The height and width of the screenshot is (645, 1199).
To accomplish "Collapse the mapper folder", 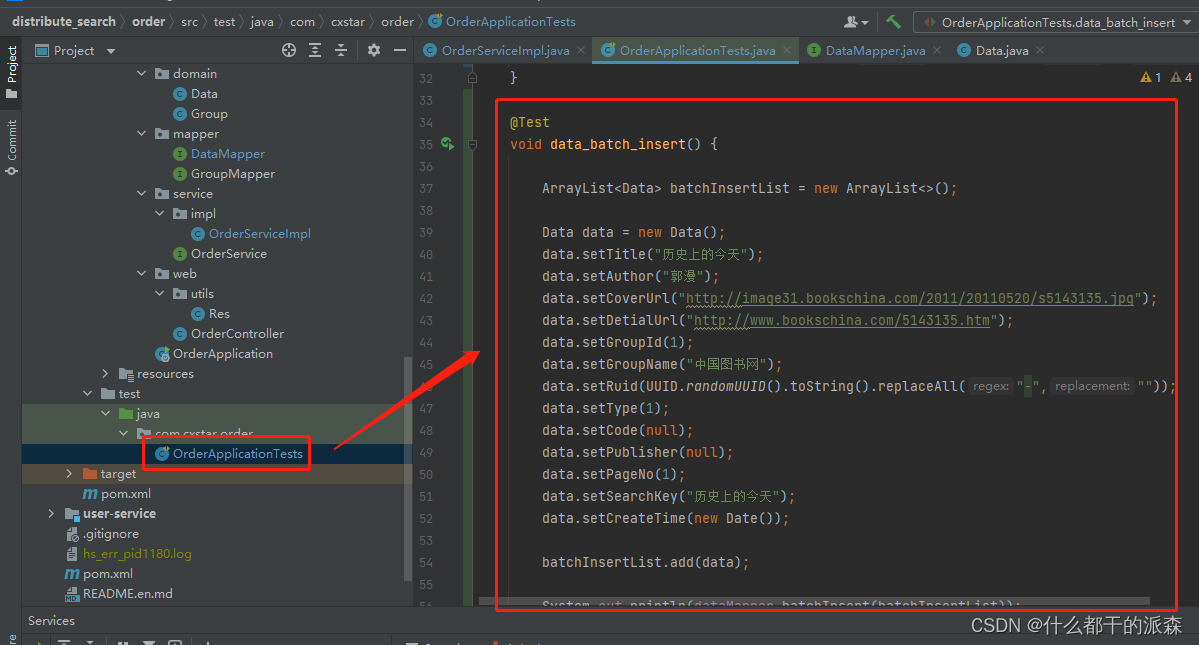I will [141, 134].
